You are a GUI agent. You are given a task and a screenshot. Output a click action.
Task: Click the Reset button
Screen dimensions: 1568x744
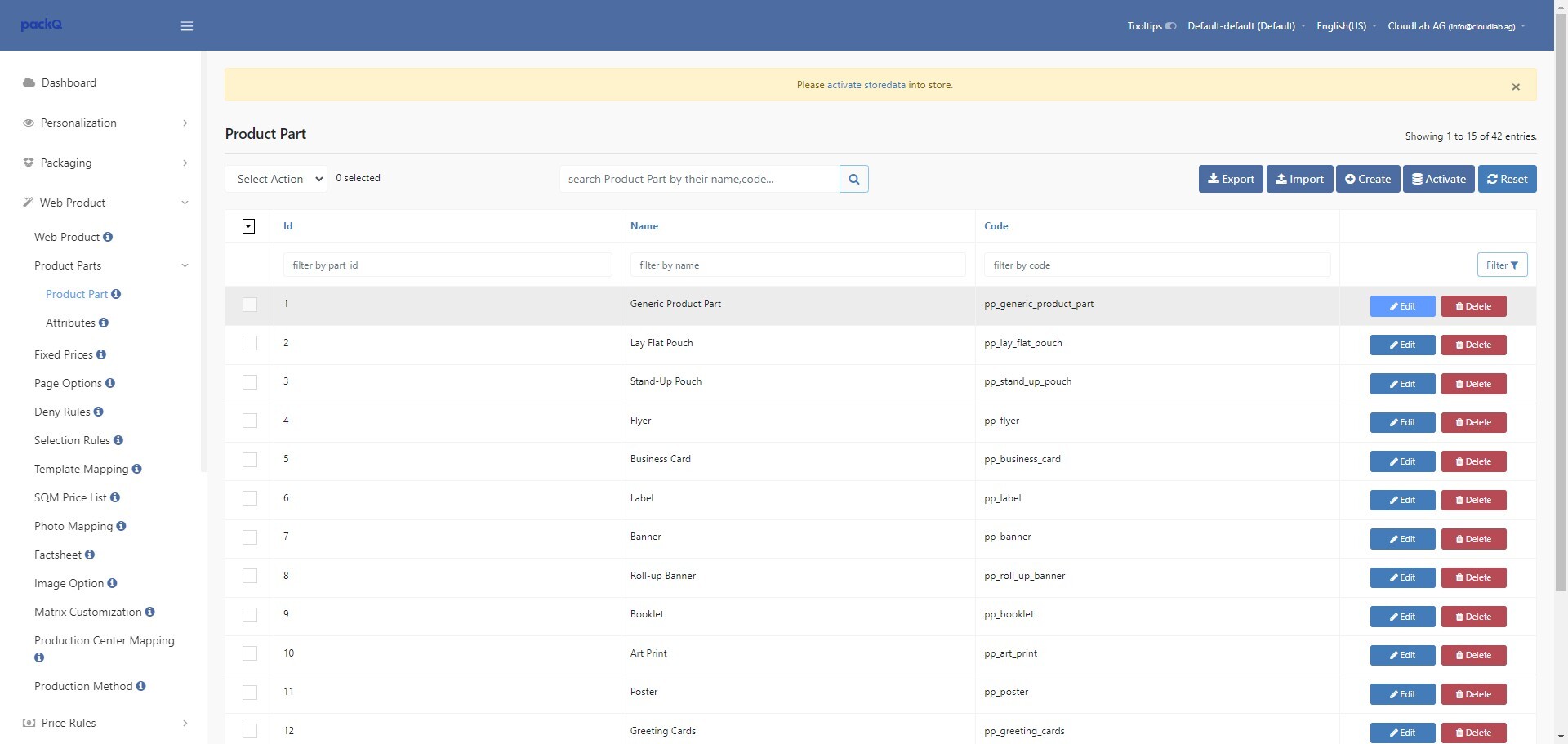(1508, 179)
